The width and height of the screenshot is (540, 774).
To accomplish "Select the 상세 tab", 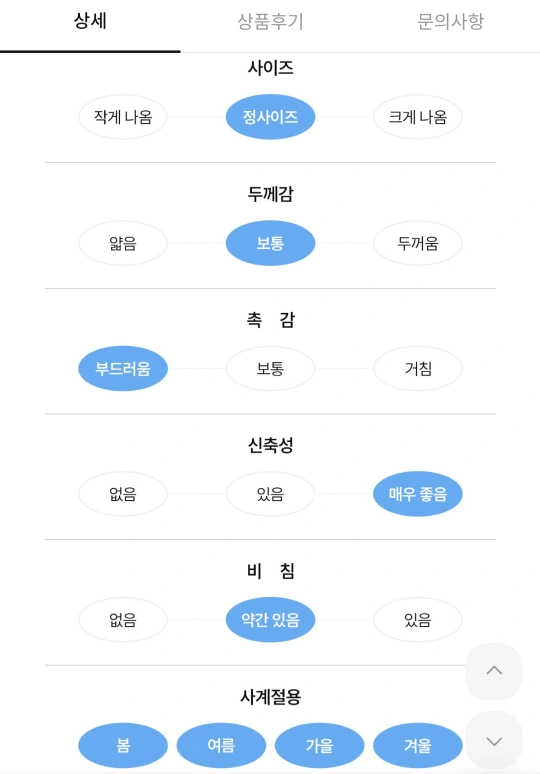I will click(90, 22).
